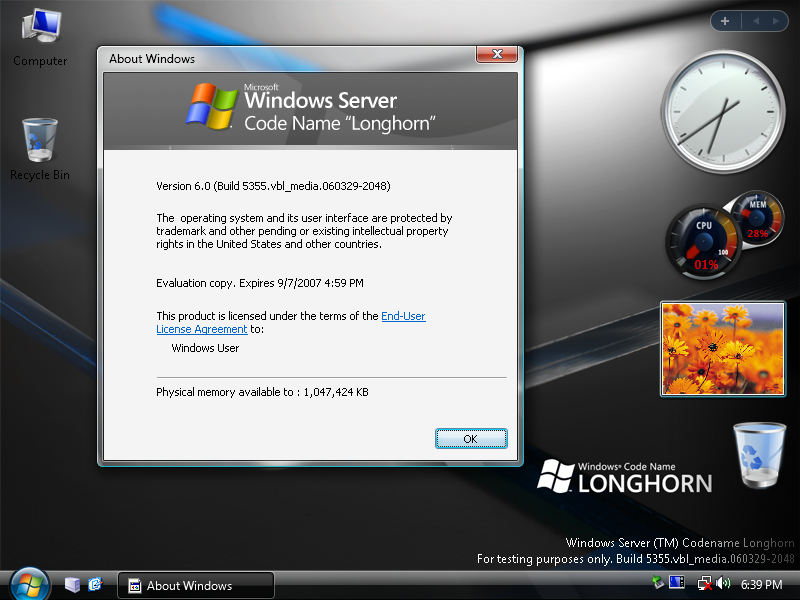
Task: Open the volume speaker tray icon
Action: click(x=721, y=583)
